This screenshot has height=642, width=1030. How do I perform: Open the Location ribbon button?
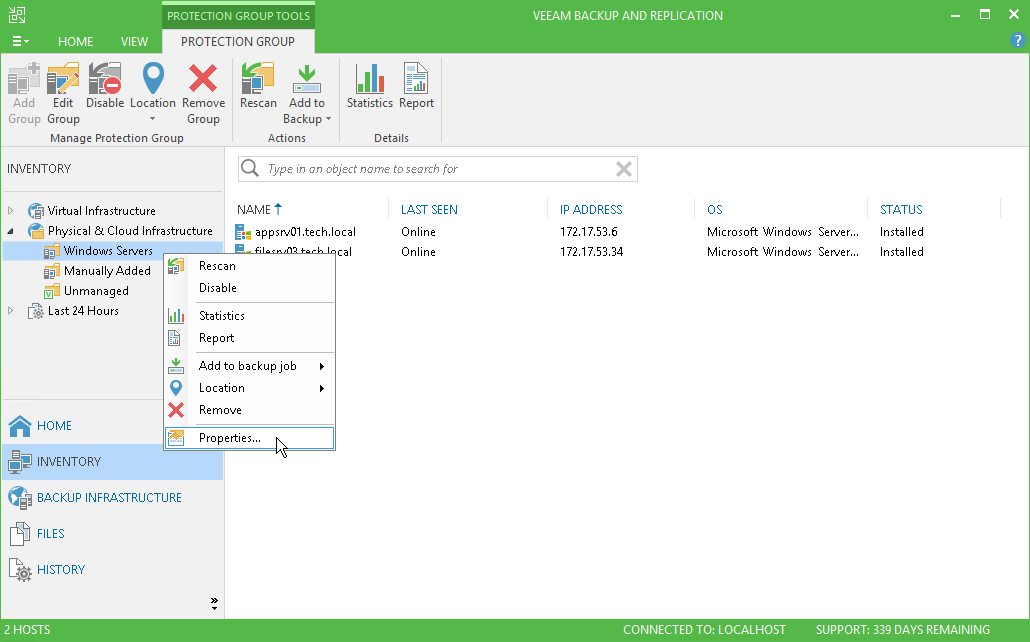[x=152, y=93]
